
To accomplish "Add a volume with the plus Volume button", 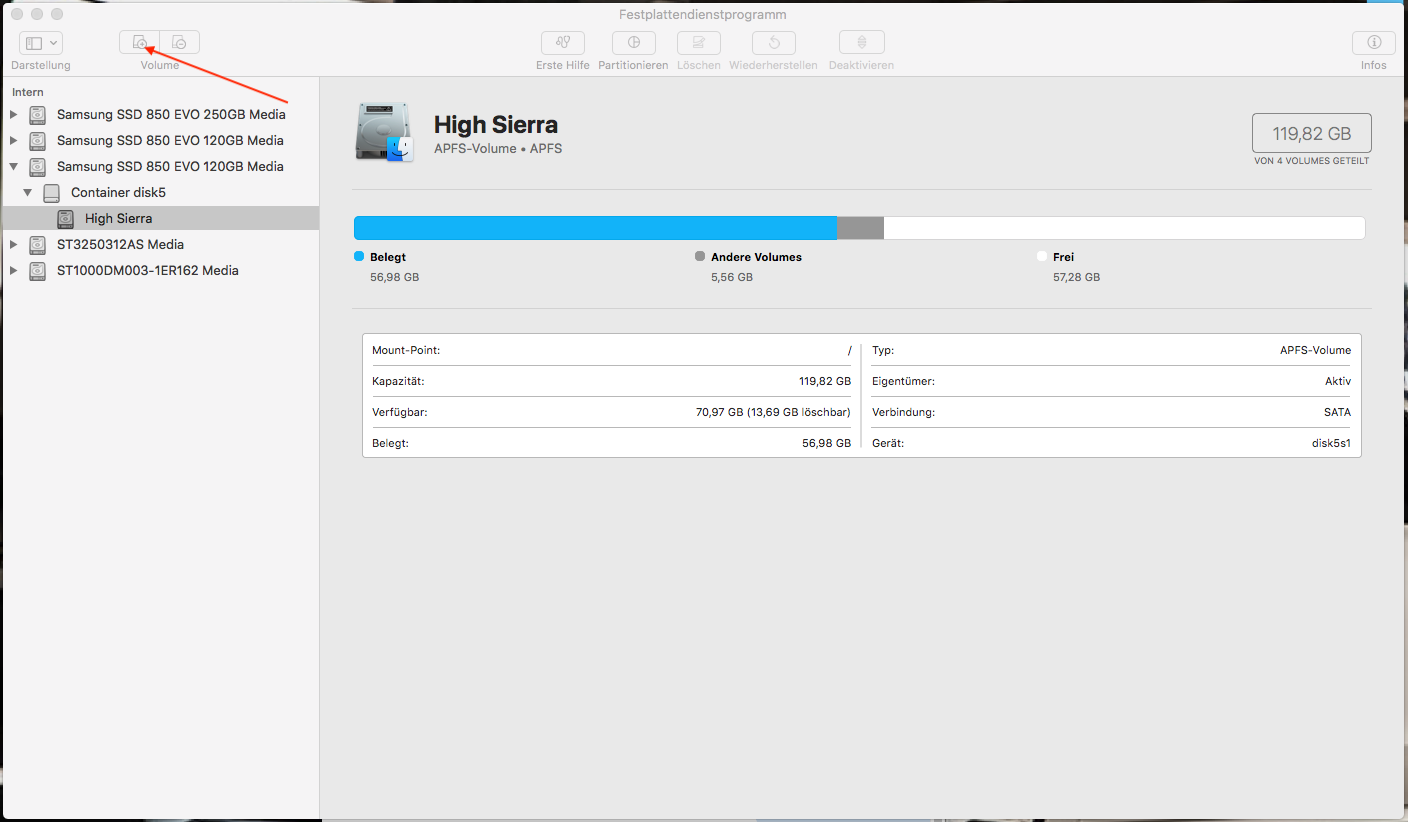I will [x=139, y=42].
